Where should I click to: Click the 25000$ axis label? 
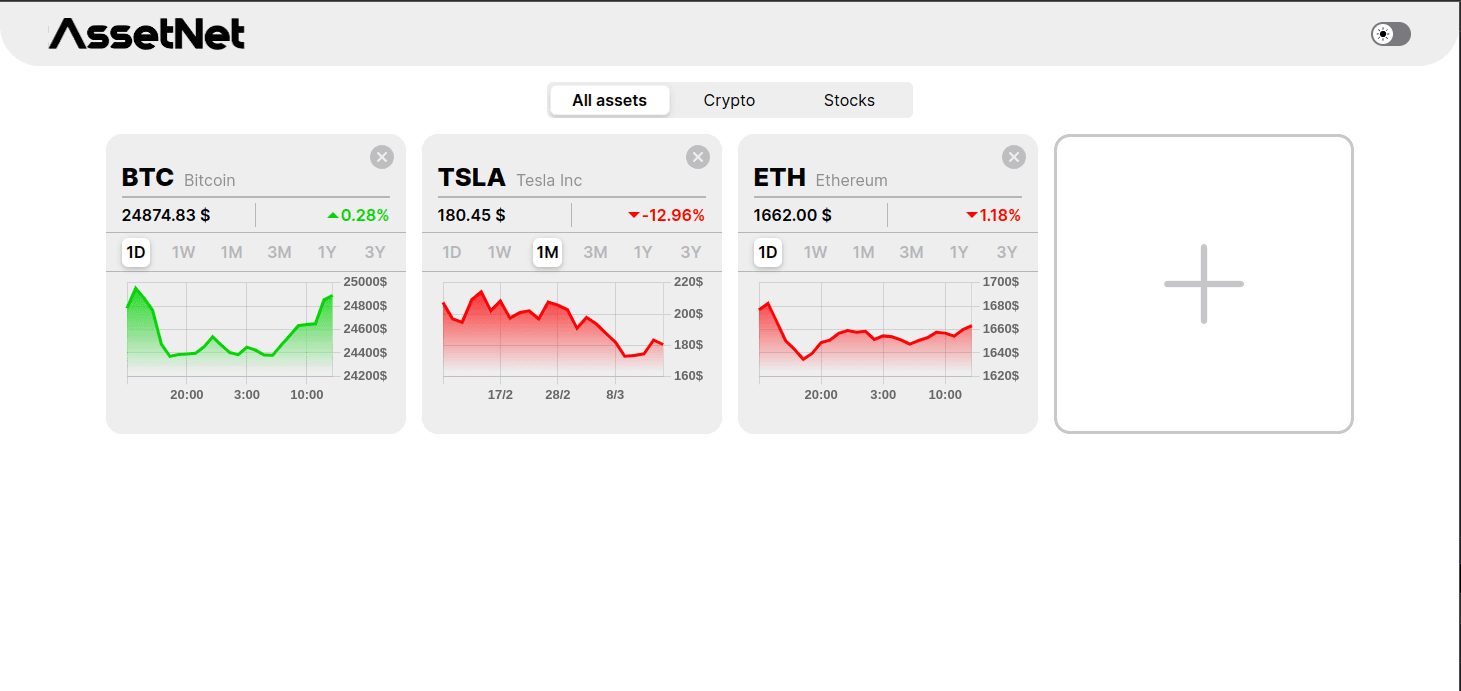click(365, 282)
